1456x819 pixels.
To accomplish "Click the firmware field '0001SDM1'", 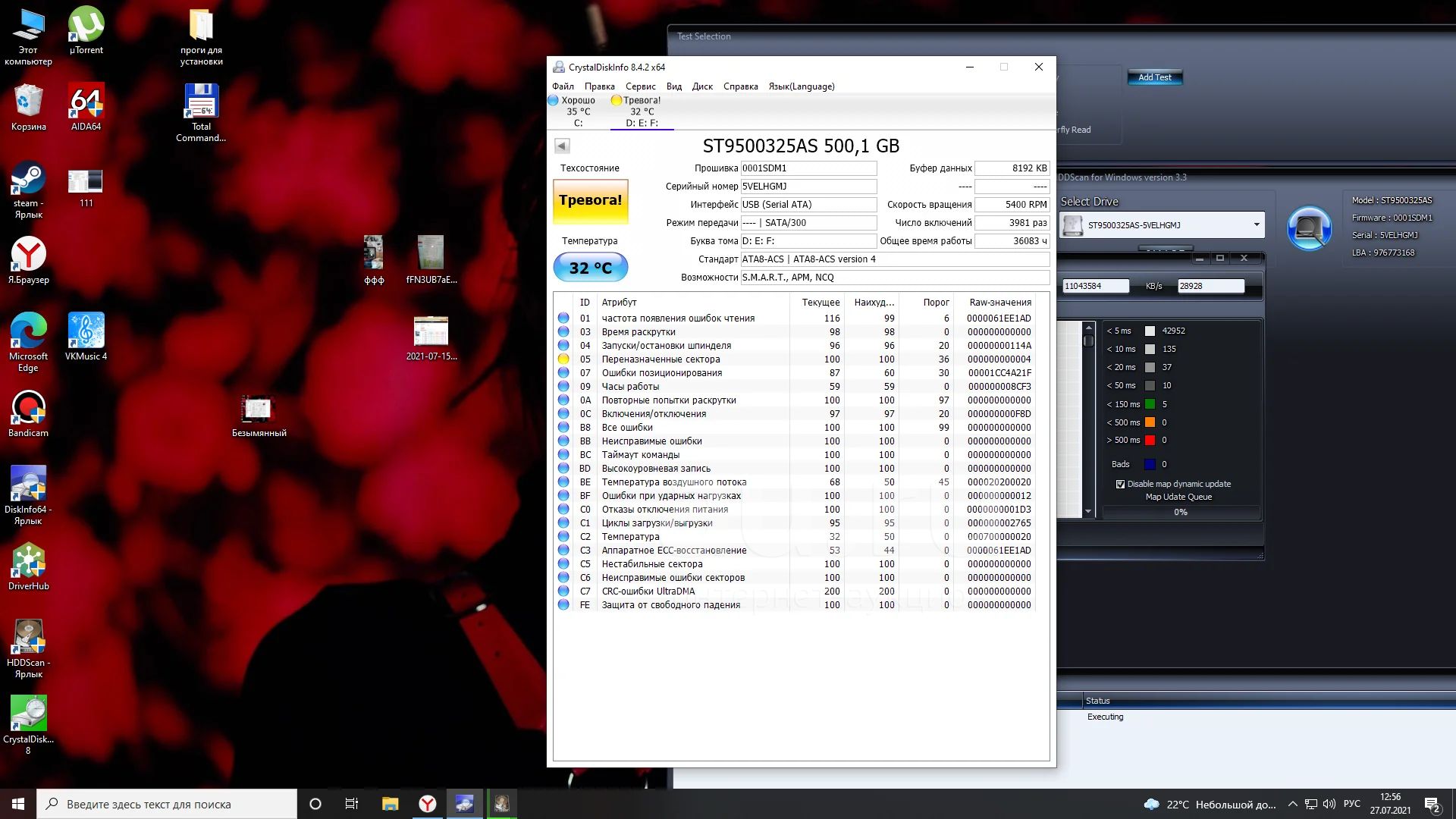I will coord(808,168).
